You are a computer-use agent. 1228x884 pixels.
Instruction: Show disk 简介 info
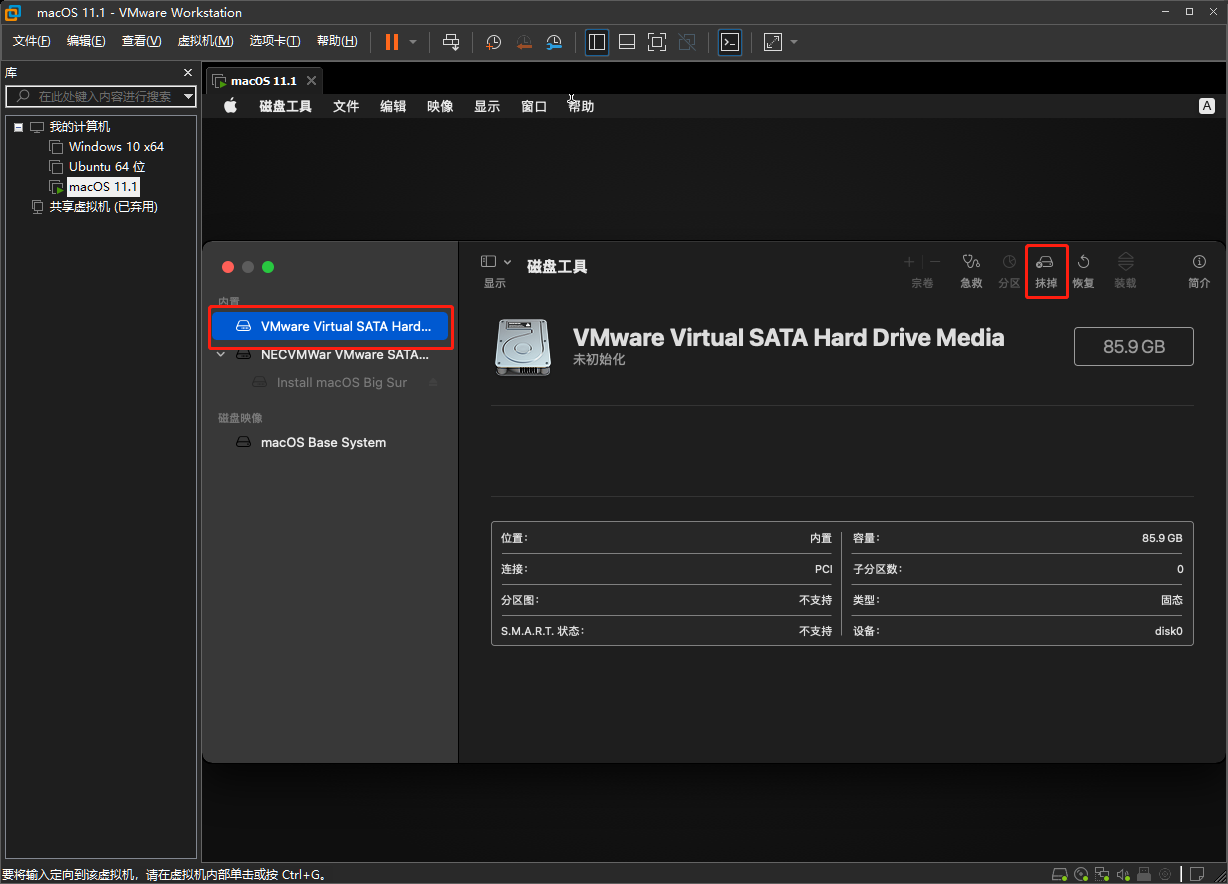[x=1199, y=271]
